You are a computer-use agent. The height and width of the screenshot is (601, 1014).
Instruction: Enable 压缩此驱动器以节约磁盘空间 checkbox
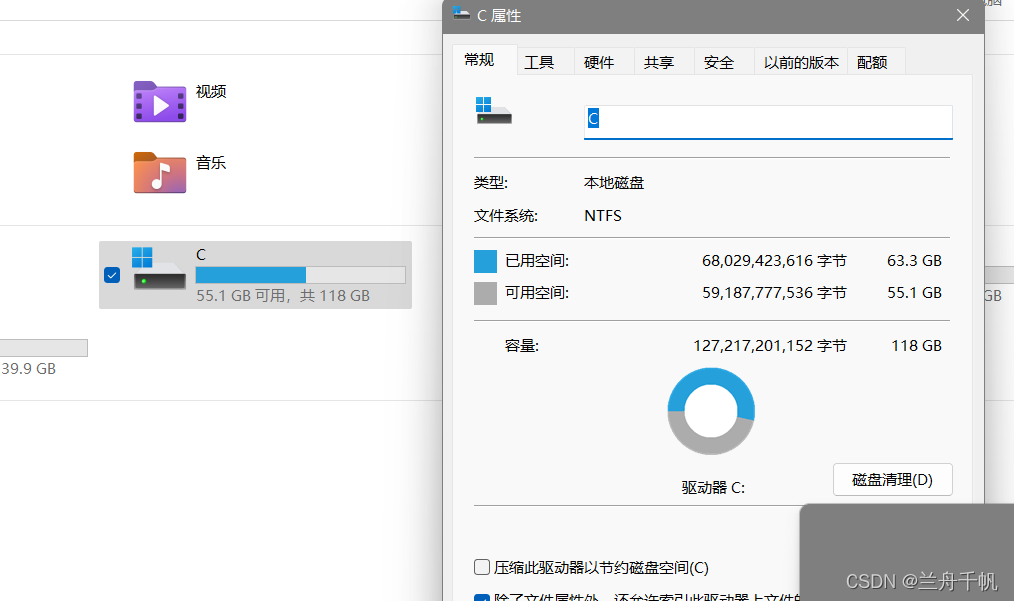[482, 567]
